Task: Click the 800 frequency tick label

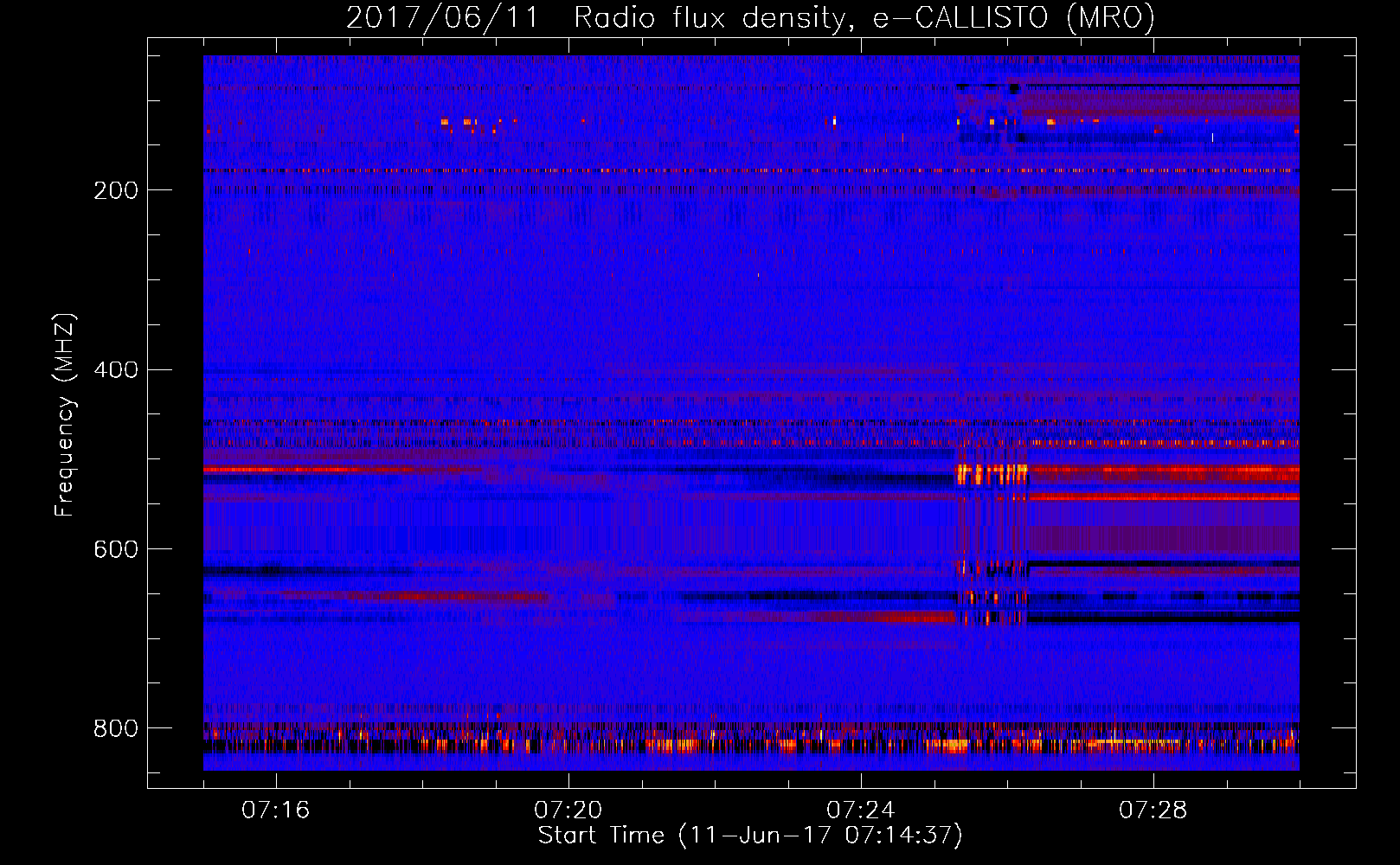Action: pyautogui.click(x=116, y=728)
